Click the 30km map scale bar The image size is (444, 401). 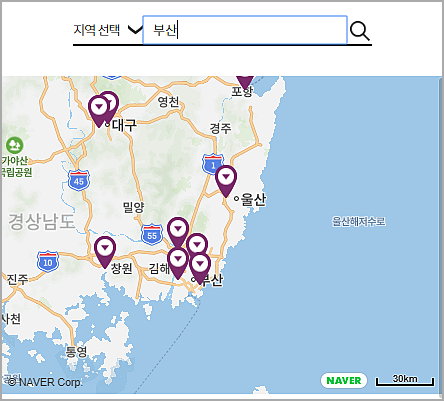405,380
